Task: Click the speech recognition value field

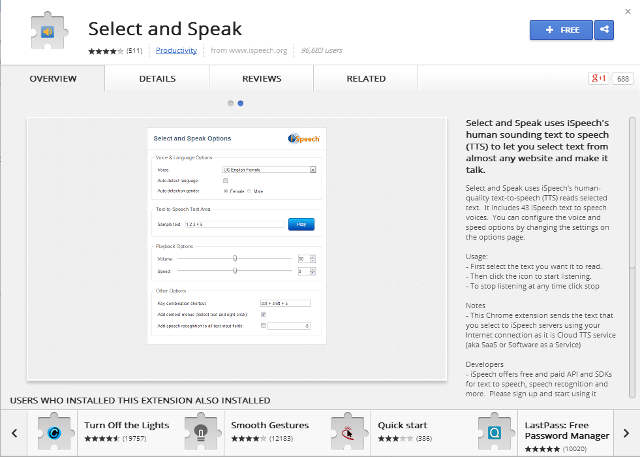Action: (x=289, y=326)
